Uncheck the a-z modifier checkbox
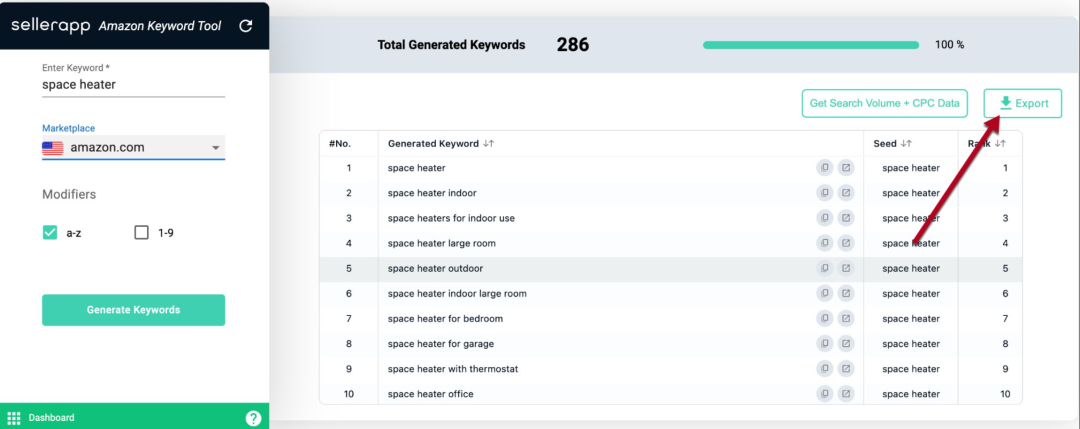The width and height of the screenshot is (1080, 429). click(x=50, y=233)
